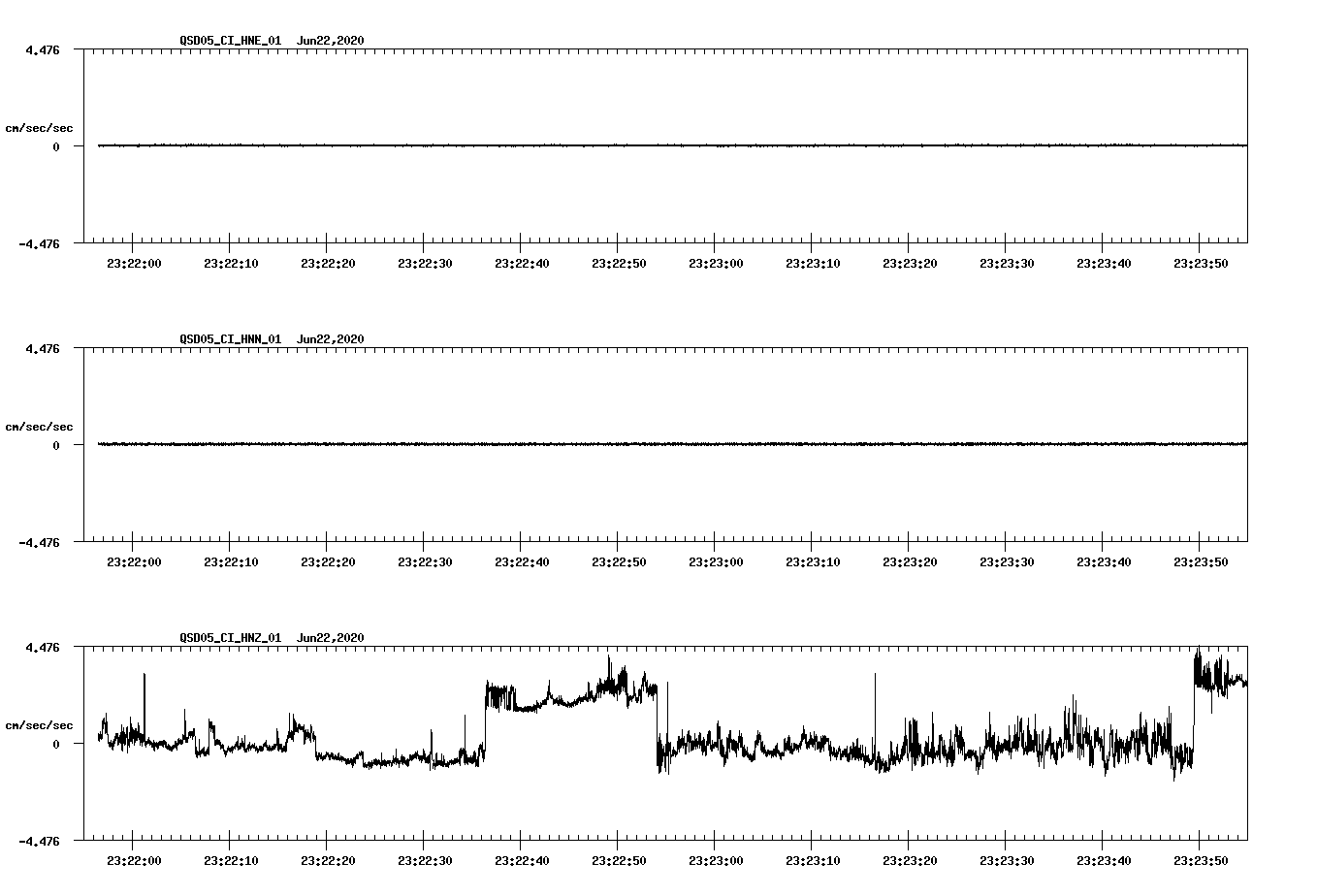Click the 23:22:00 time label under HNE plot
The height and width of the screenshot is (896, 1317).
coord(134,263)
